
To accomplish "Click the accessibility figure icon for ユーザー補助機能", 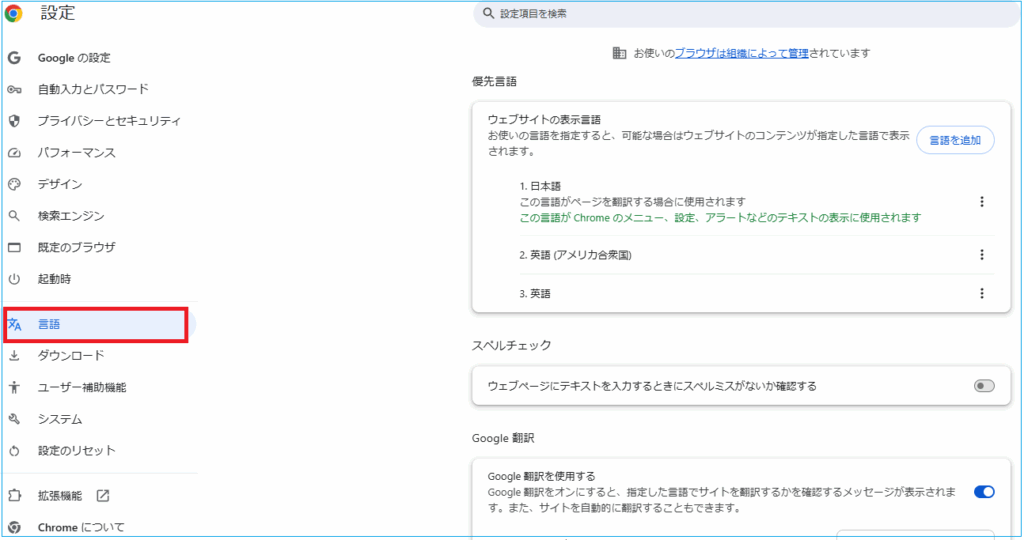I will tap(14, 387).
